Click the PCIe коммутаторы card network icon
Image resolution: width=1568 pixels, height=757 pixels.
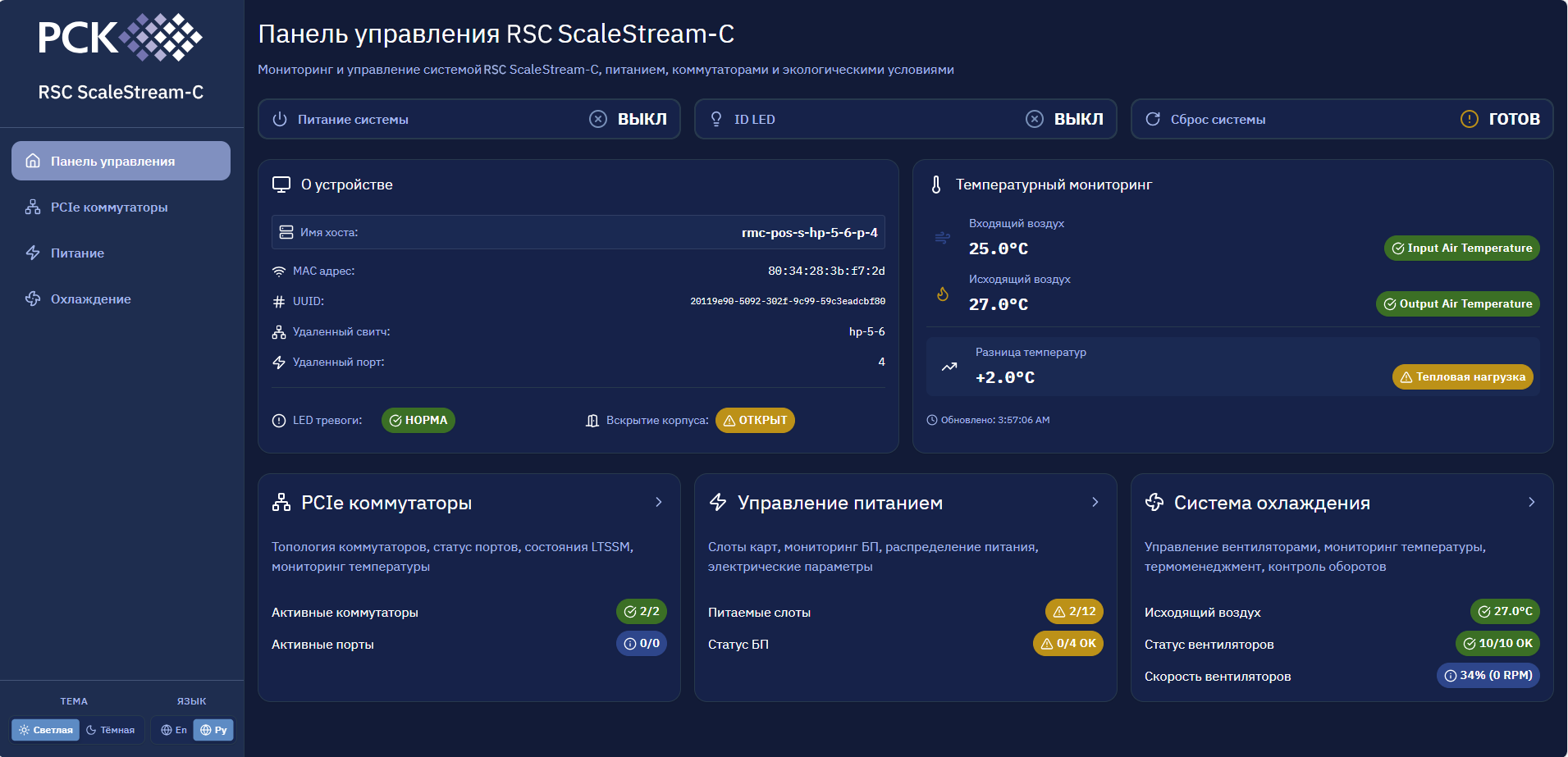(281, 503)
